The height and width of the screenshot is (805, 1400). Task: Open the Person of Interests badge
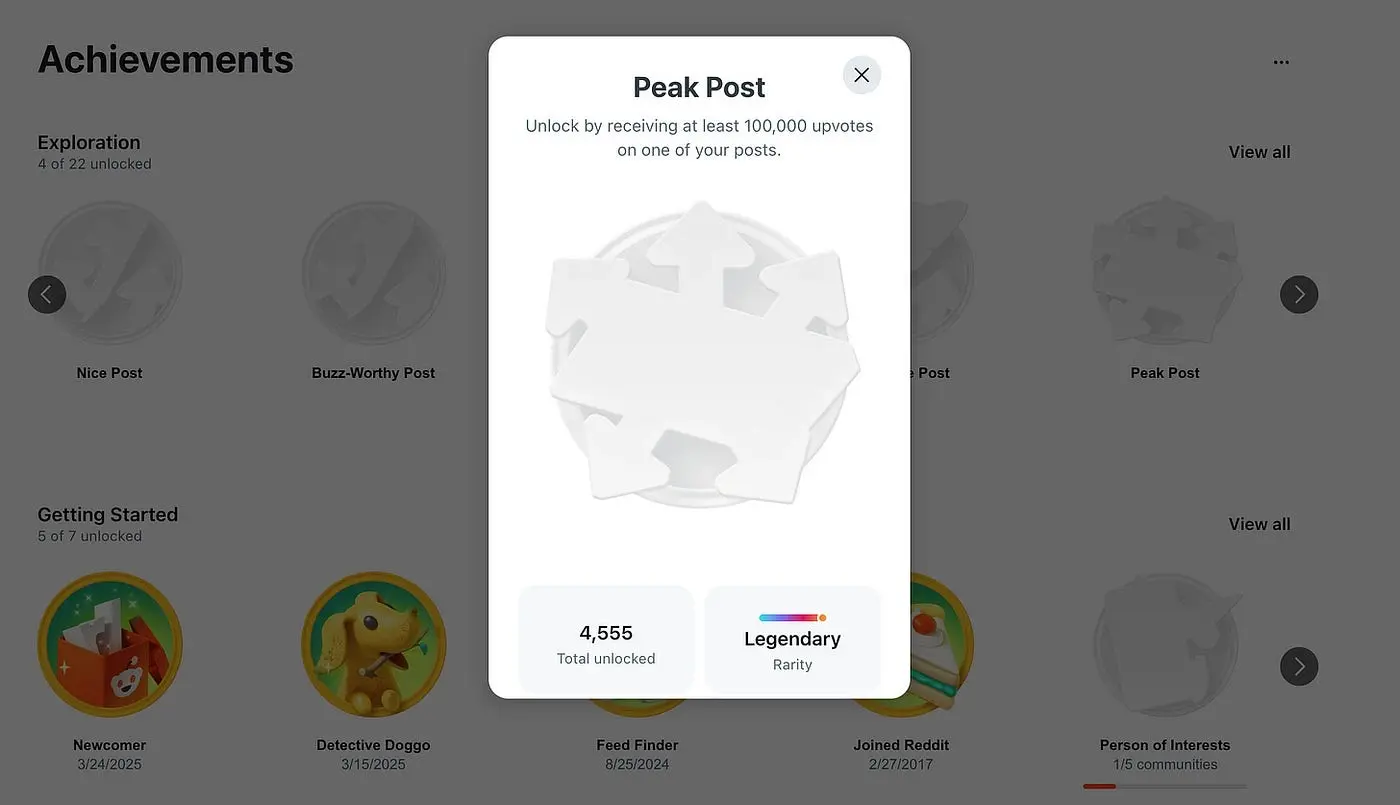[x=1165, y=644]
